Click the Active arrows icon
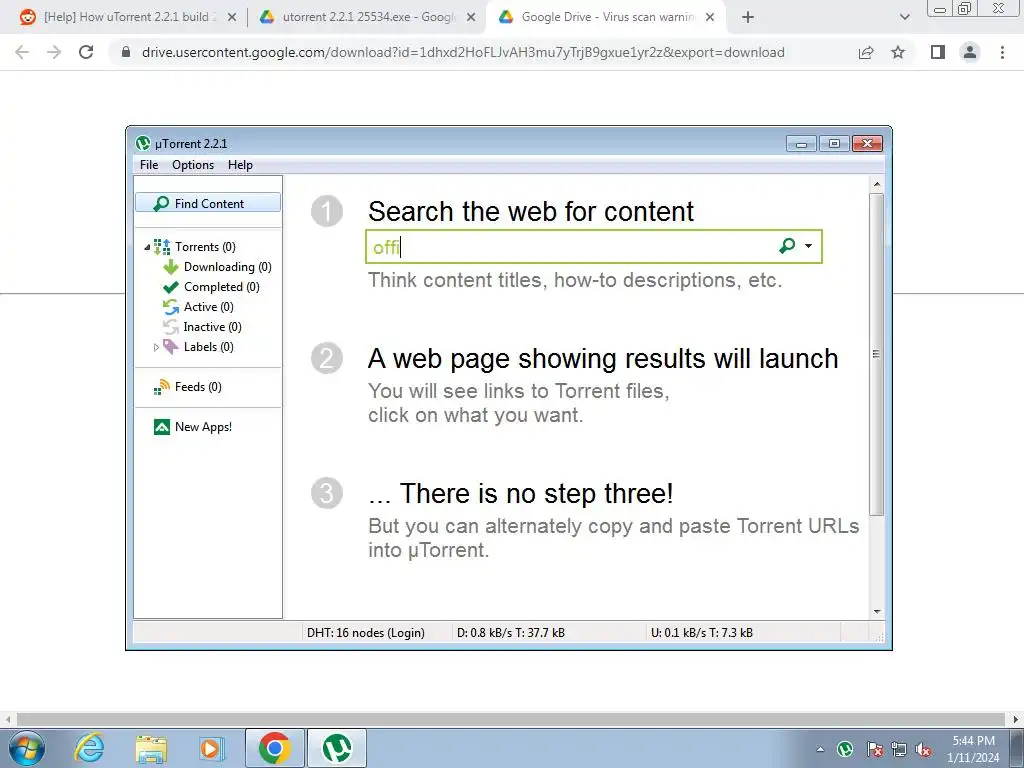 (x=170, y=307)
